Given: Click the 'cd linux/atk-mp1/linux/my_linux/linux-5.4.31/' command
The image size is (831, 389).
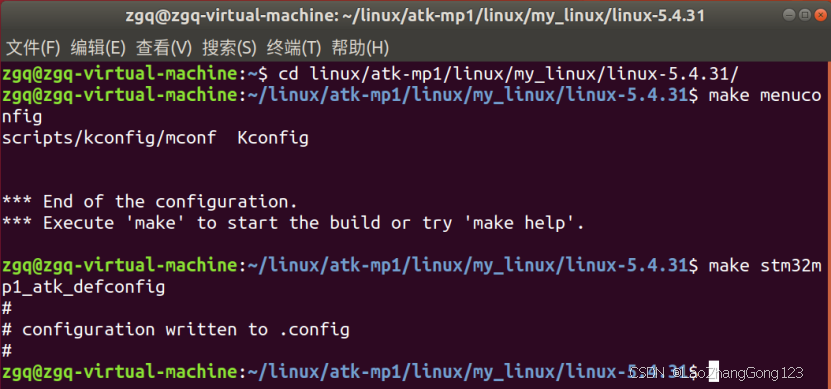Looking at the screenshot, I should click(508, 74).
